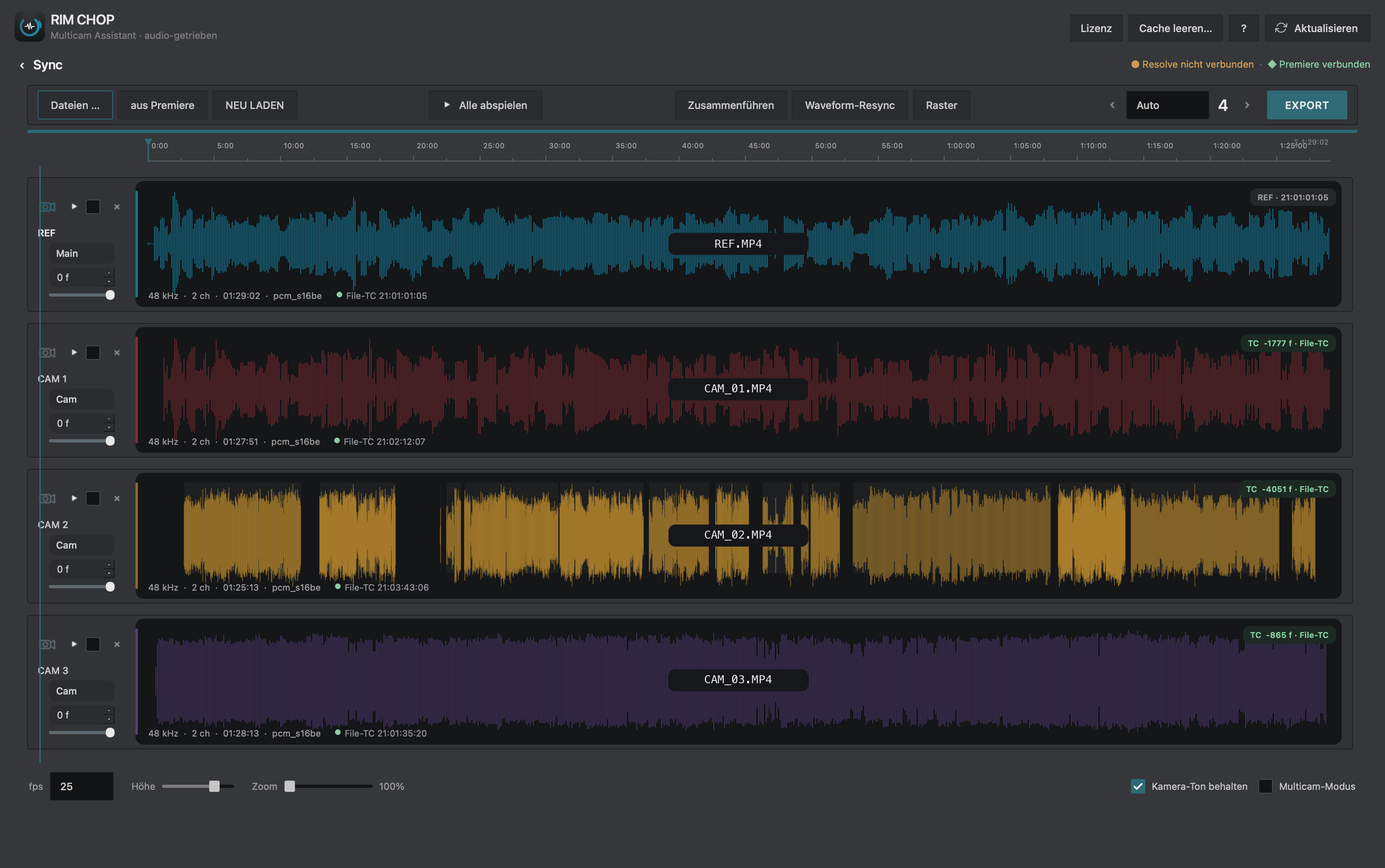
Task: Adjust the CAM 1 track volume slider
Action: coord(81,441)
